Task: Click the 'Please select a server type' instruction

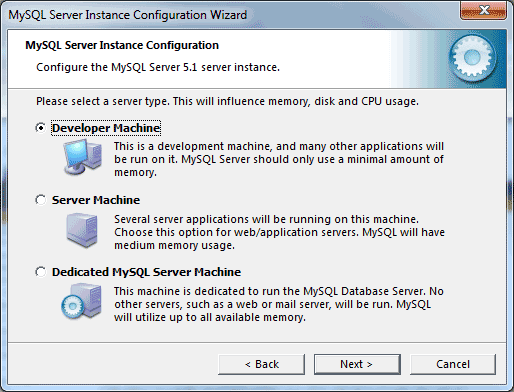Action: pos(227,101)
